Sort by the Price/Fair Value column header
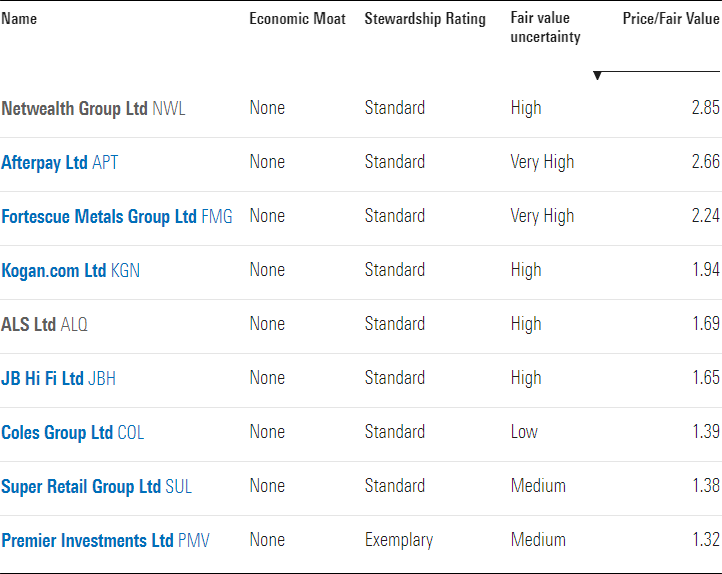This screenshot has width=722, height=574. pyautogui.click(x=671, y=18)
